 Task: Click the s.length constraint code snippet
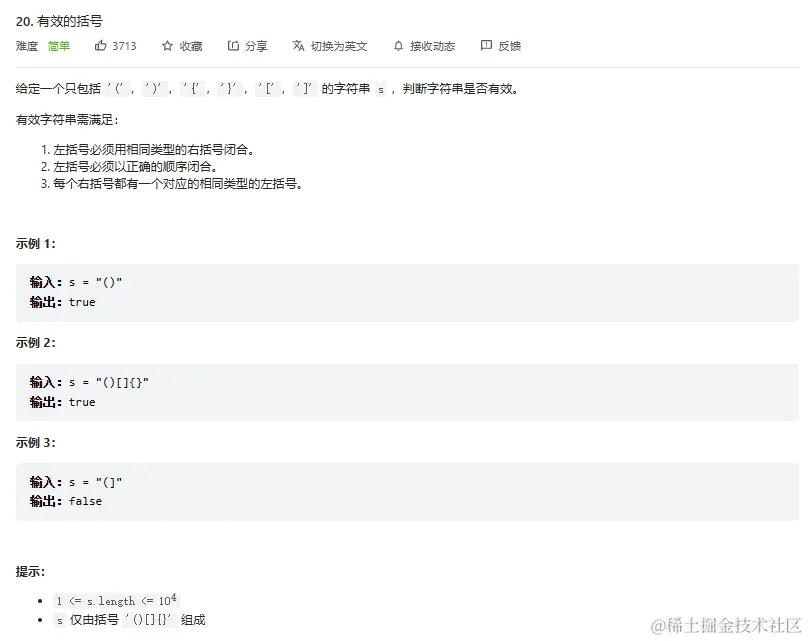tap(116, 600)
